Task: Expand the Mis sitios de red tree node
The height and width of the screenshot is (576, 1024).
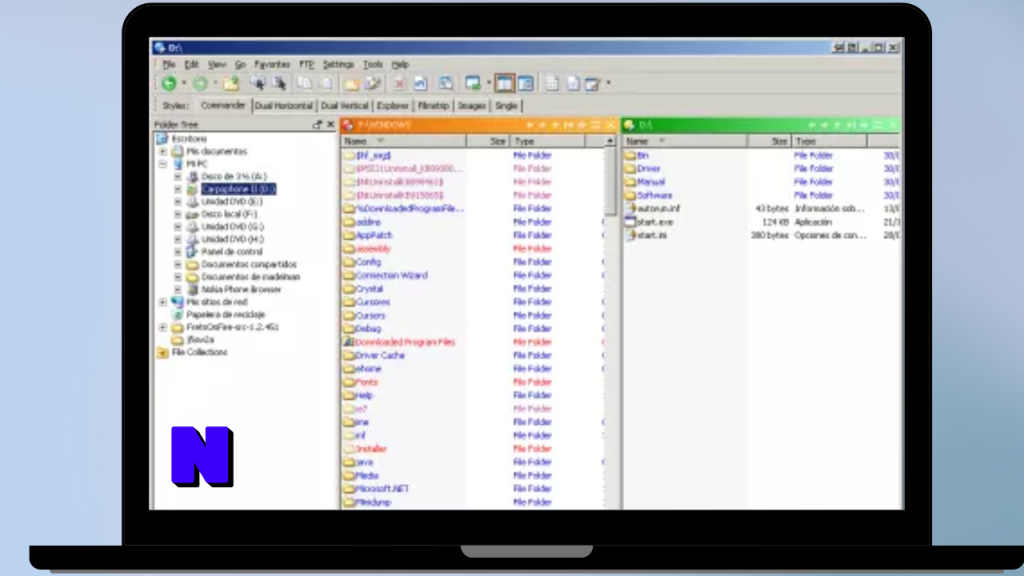Action: [x=163, y=302]
